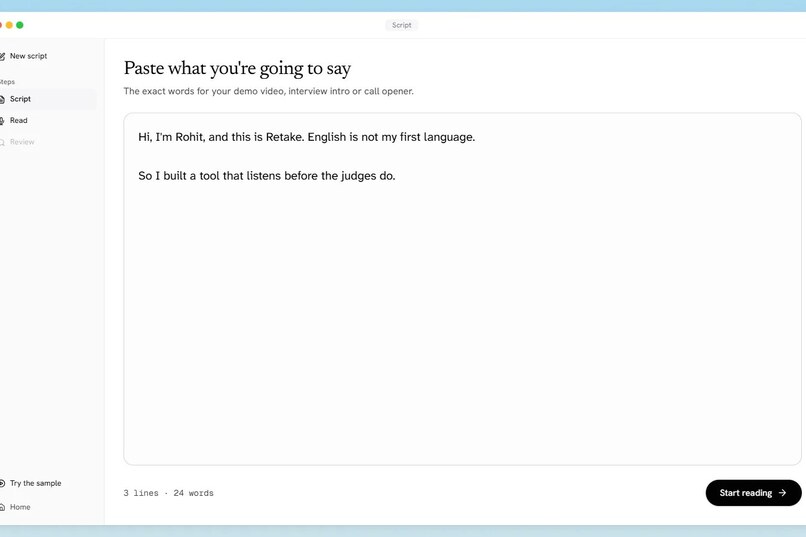
Task: Load Try the sample script
Action: (x=35, y=483)
